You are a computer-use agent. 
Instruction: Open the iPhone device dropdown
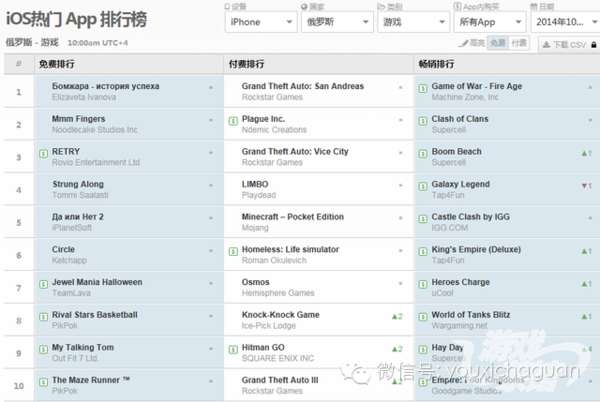[261, 22]
